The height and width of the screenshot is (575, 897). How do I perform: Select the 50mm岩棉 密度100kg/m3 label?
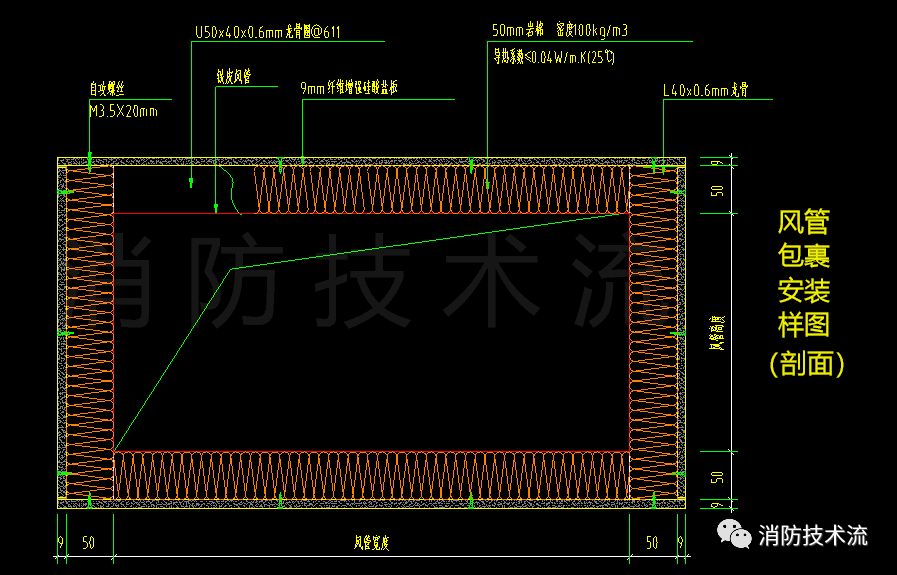560,32
